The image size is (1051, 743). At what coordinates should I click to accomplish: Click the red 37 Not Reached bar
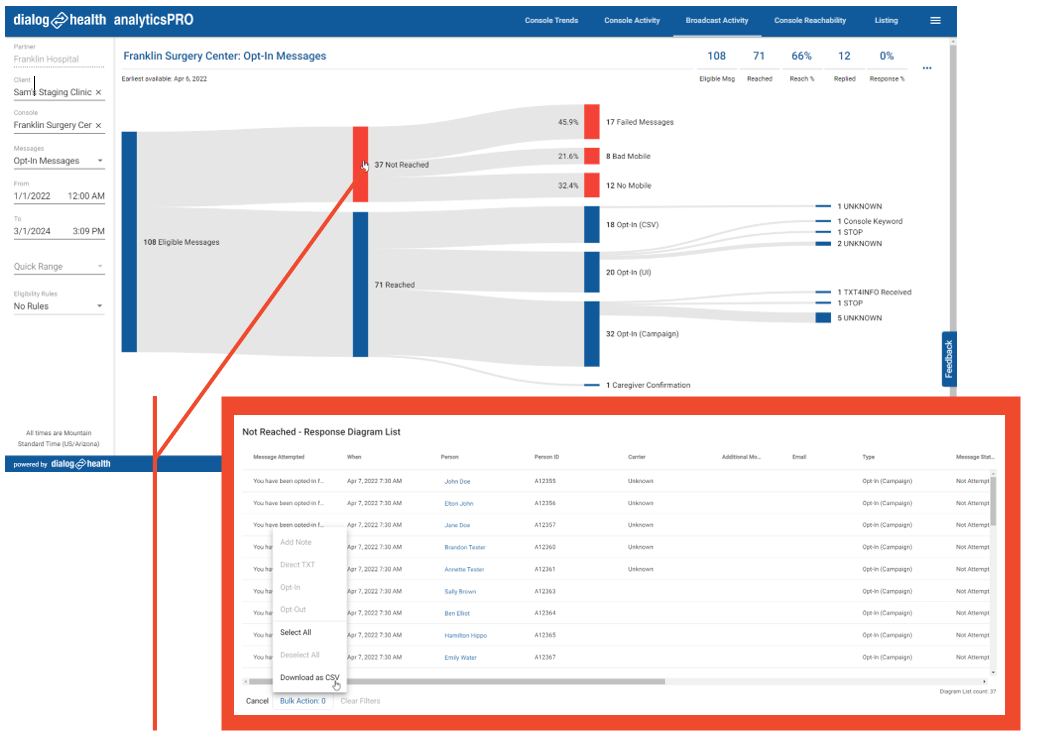point(361,164)
